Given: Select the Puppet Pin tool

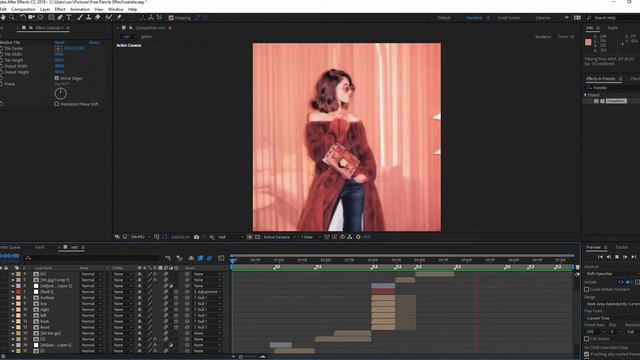Looking at the screenshot, I should tap(119, 18).
